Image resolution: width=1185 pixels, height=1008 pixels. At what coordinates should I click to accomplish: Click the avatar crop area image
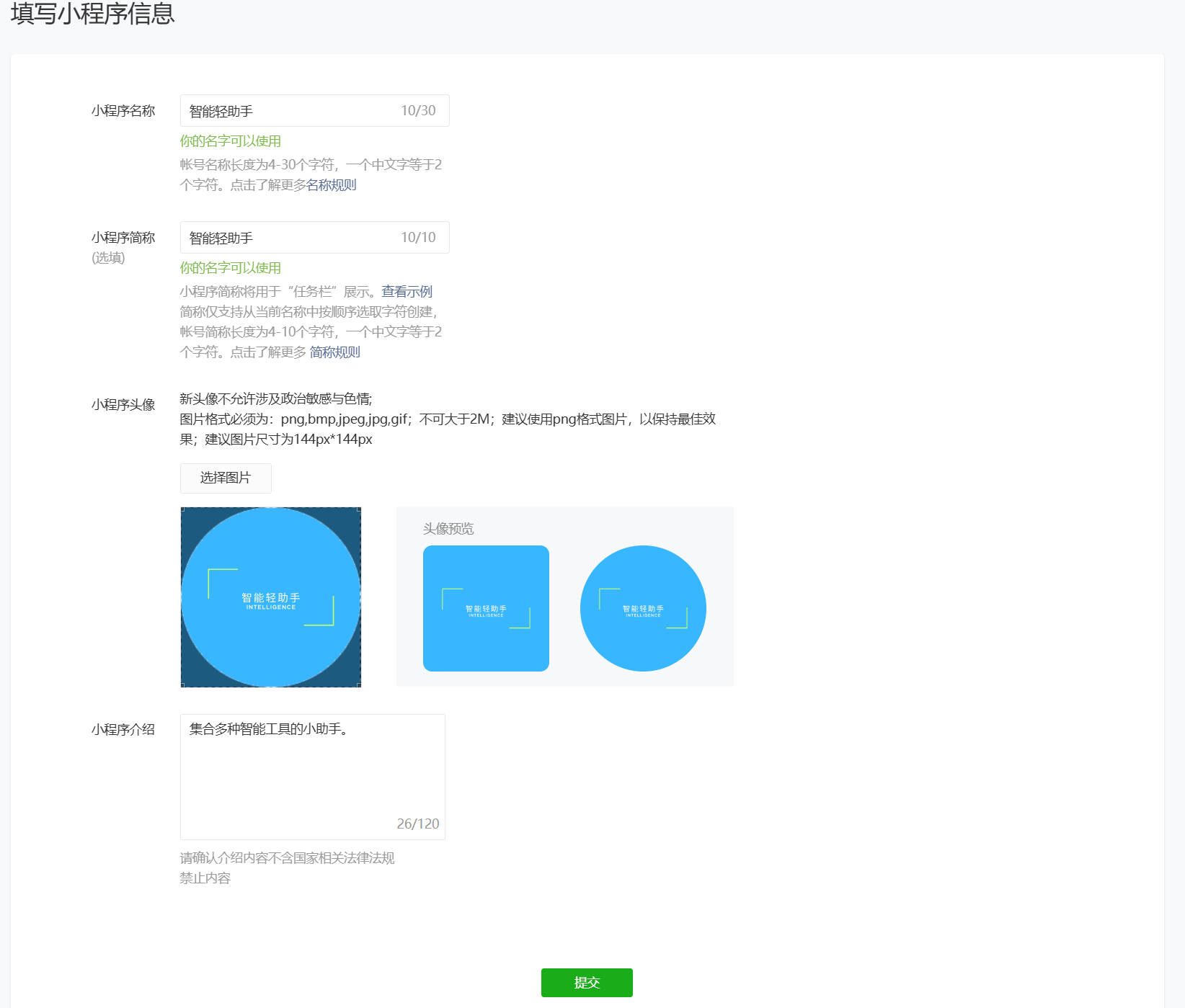pyautogui.click(x=271, y=597)
